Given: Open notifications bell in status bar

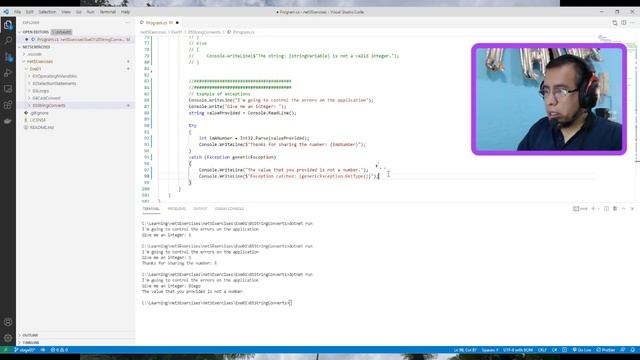Looking at the screenshot, I should click(x=633, y=350).
